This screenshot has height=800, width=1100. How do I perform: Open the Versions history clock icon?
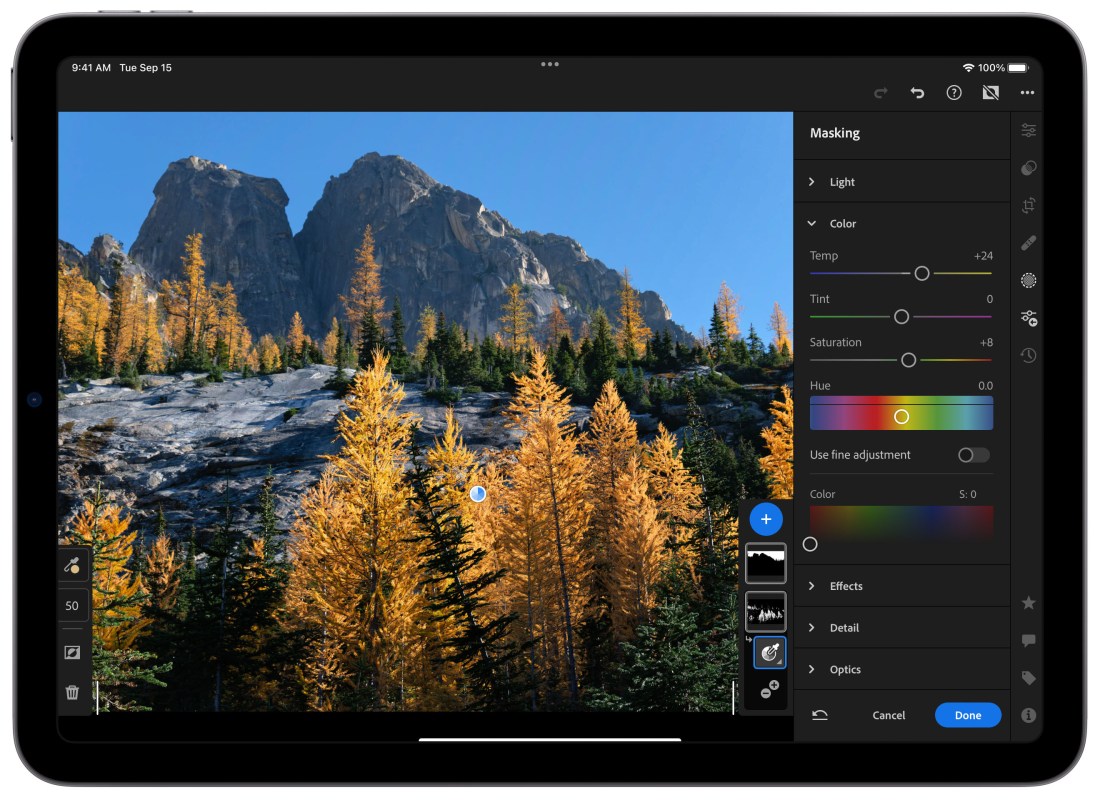1028,355
